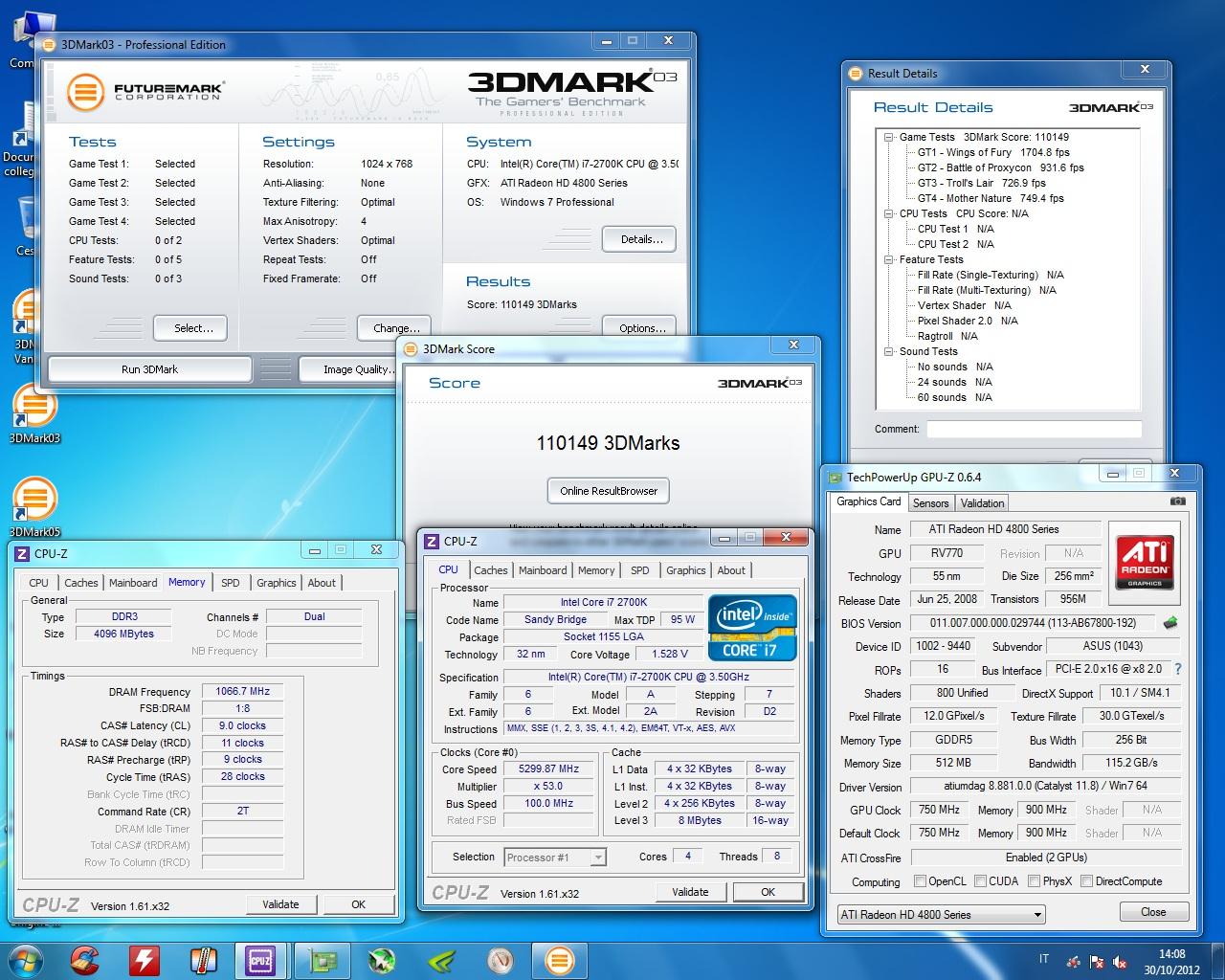Switch to the Sensors tab in GPU-Z
1225x980 pixels.
(930, 503)
